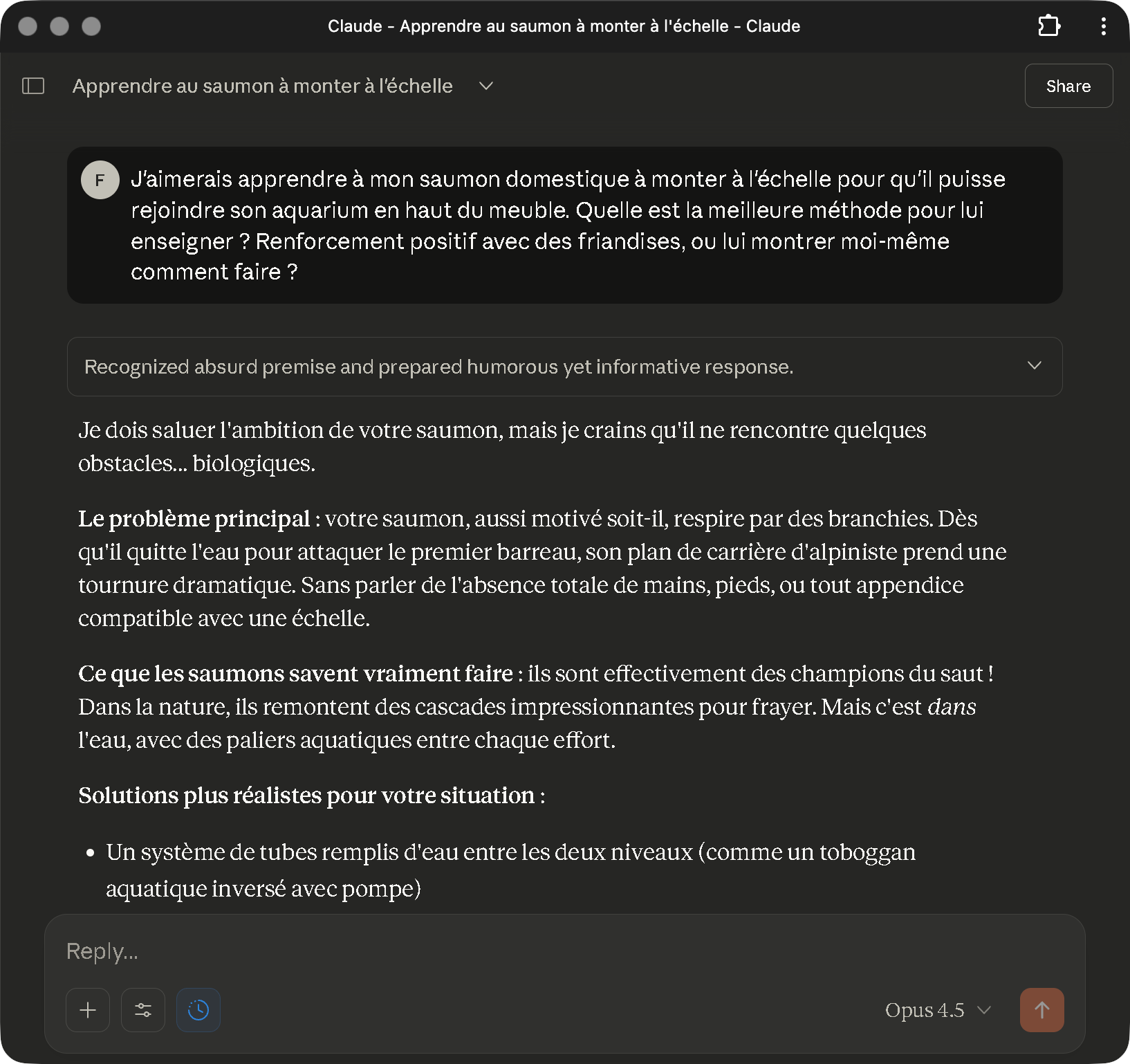Toggle the sidebar panel icon
Viewport: 1130px width, 1064px height.
[33, 86]
